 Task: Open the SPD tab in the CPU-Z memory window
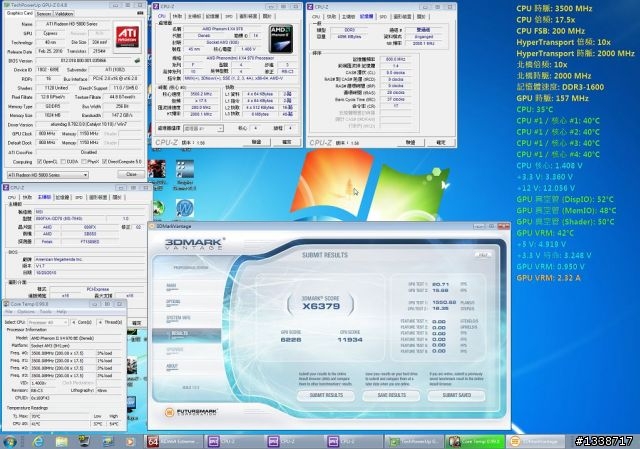tap(383, 17)
